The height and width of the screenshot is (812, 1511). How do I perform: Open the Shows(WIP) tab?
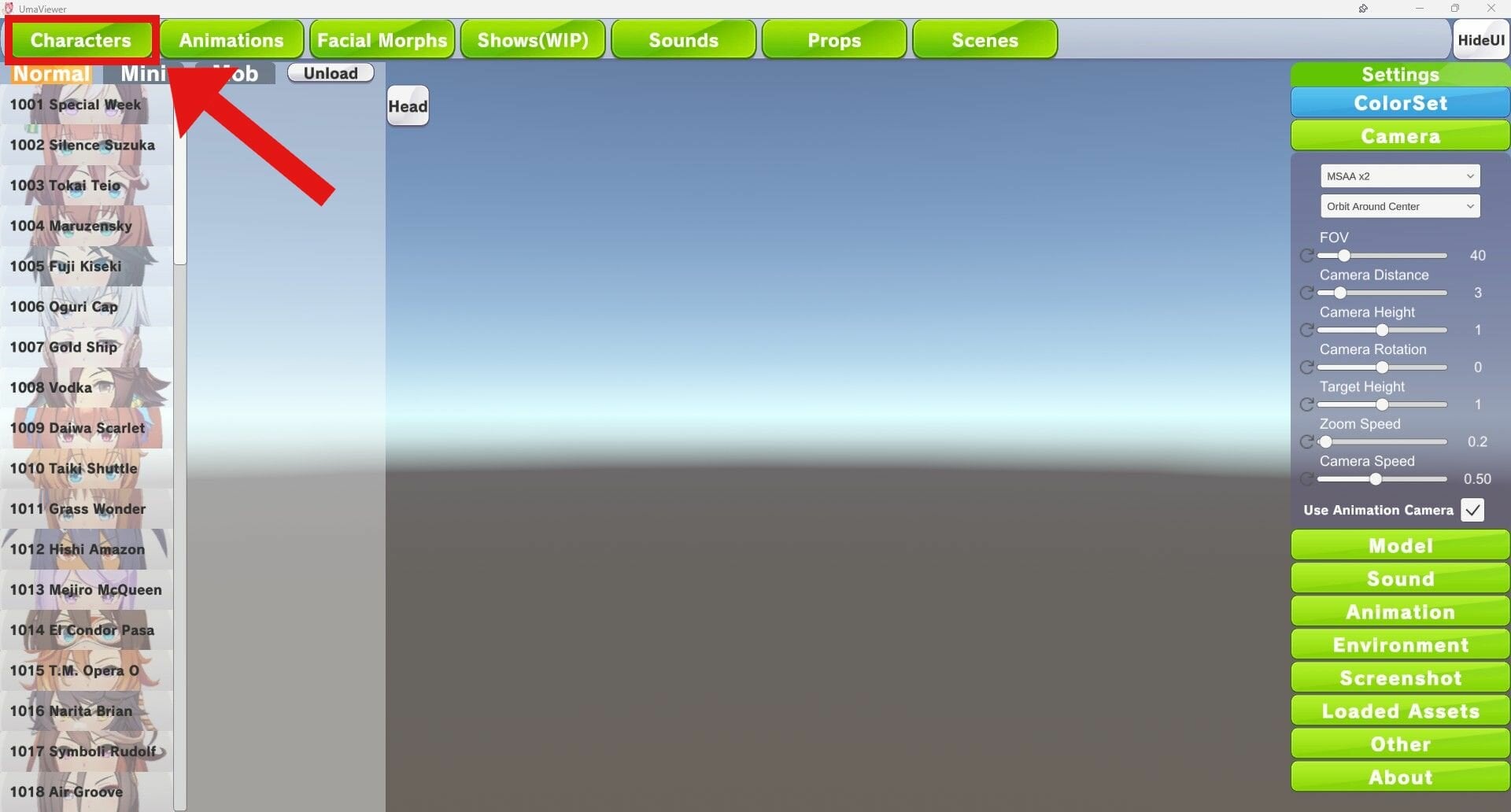click(533, 39)
